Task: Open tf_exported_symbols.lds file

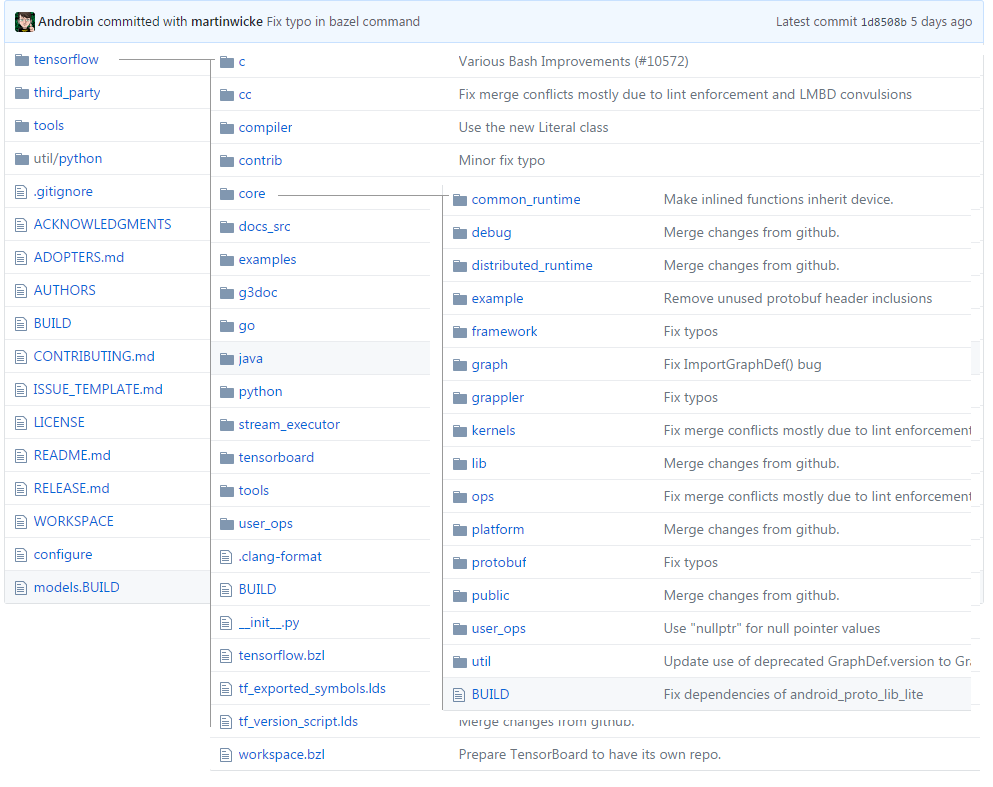Action: point(312,688)
